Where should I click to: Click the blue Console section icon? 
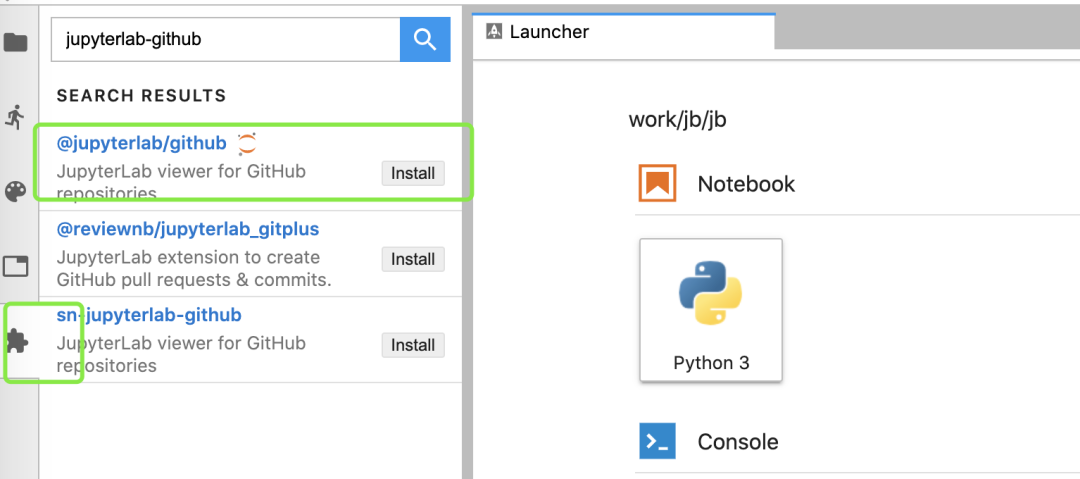point(657,441)
